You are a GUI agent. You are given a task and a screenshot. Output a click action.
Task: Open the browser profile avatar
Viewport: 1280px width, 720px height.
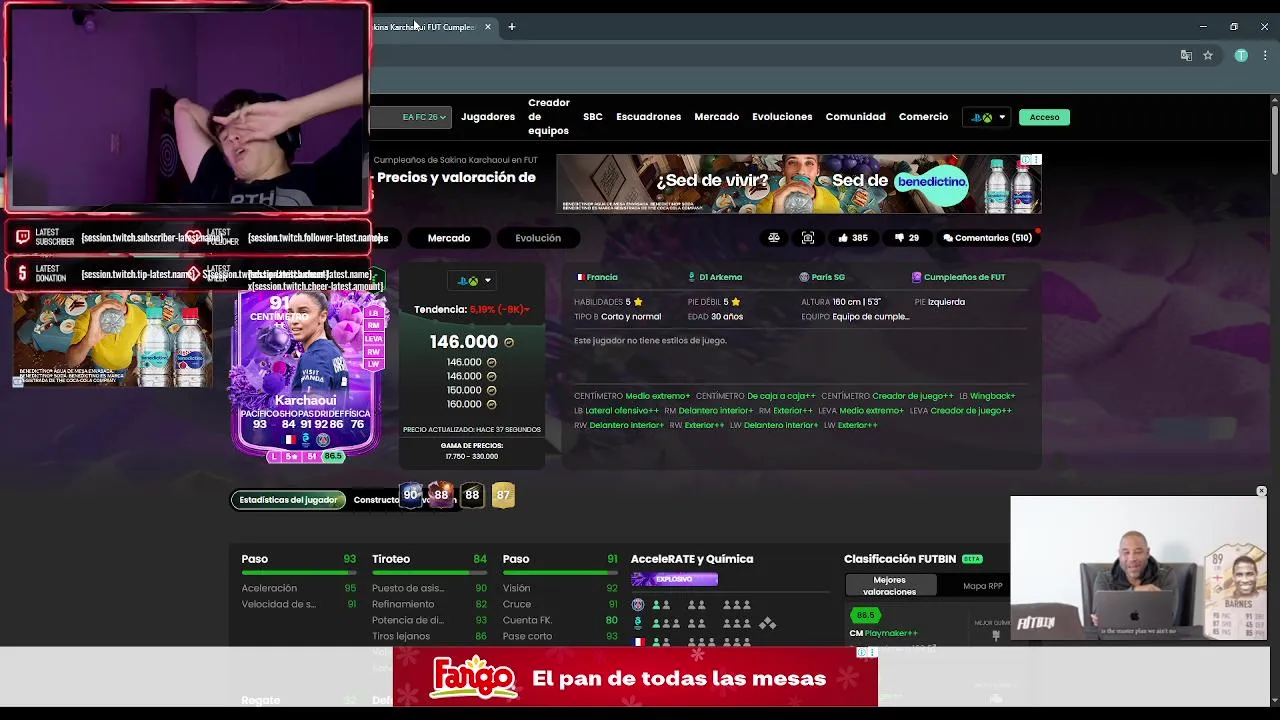[1241, 56]
